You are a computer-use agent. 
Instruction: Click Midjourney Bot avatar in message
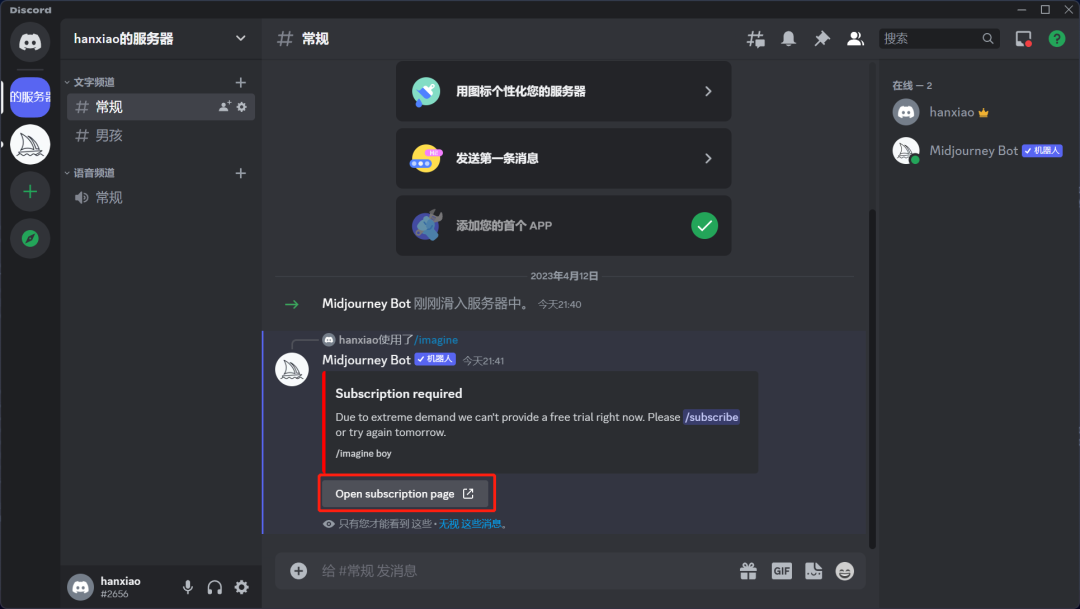click(x=292, y=369)
